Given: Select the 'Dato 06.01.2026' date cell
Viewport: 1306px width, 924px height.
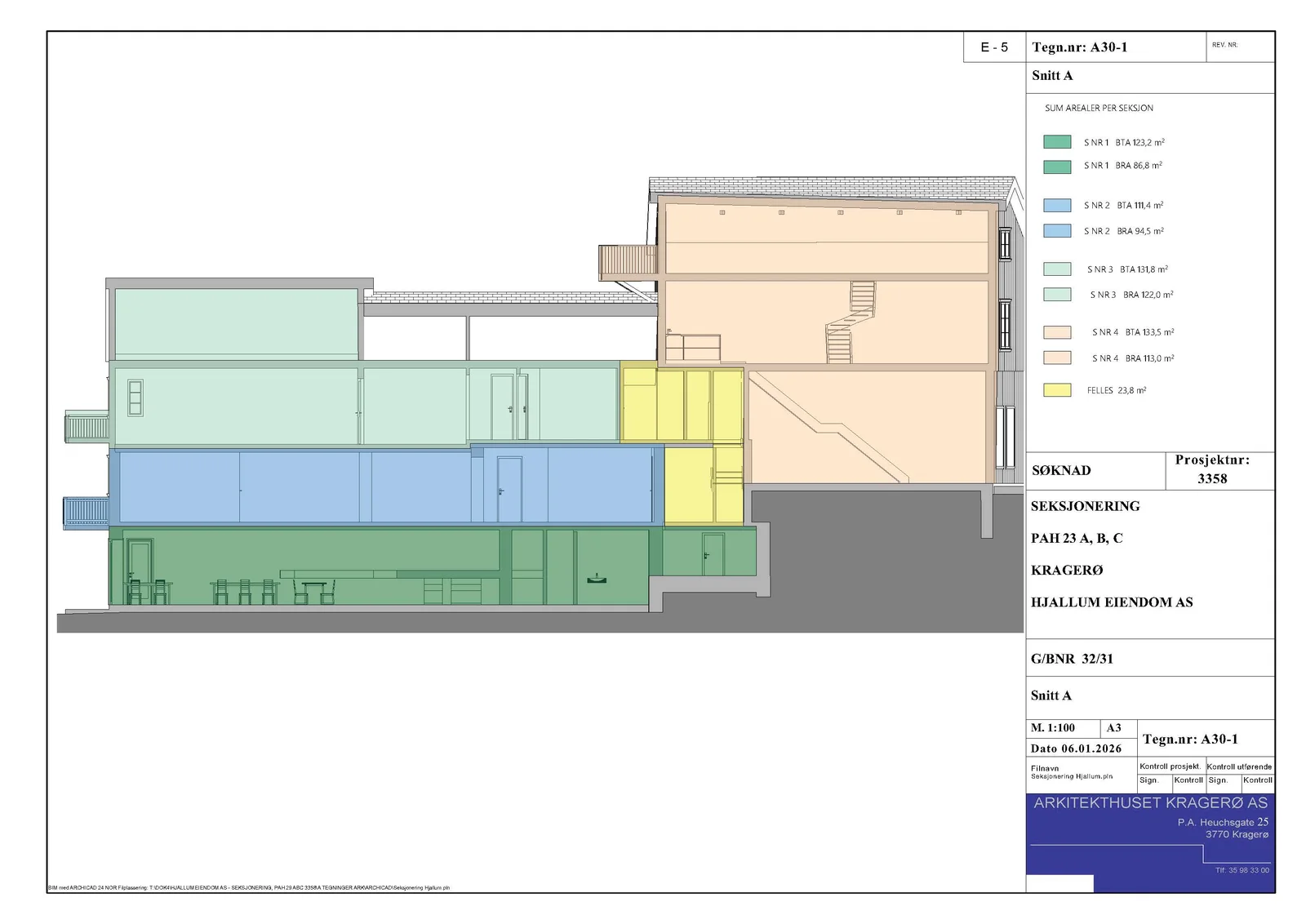Looking at the screenshot, I should click(1082, 749).
